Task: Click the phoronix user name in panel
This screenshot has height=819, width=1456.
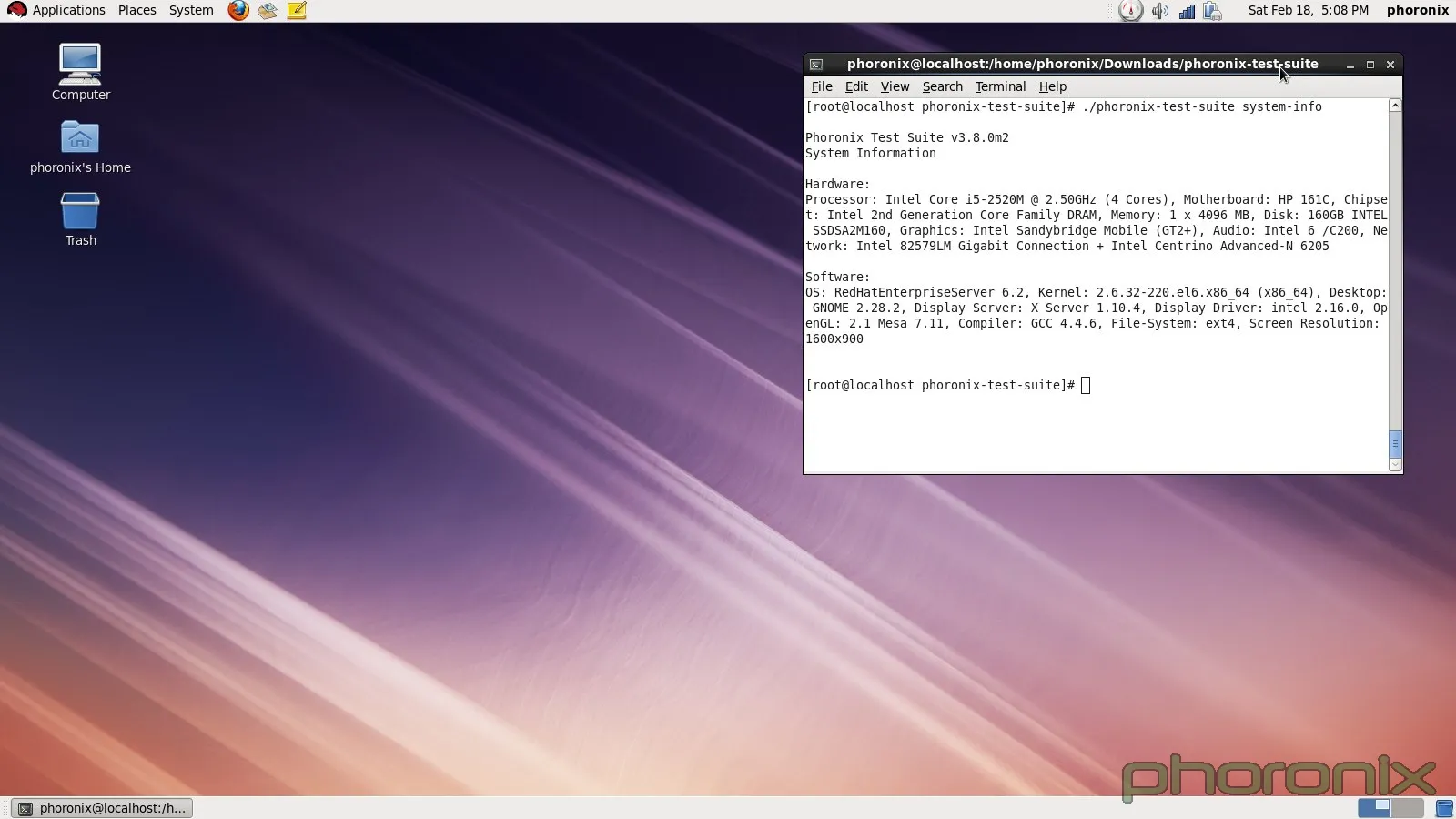Action: 1417,10
